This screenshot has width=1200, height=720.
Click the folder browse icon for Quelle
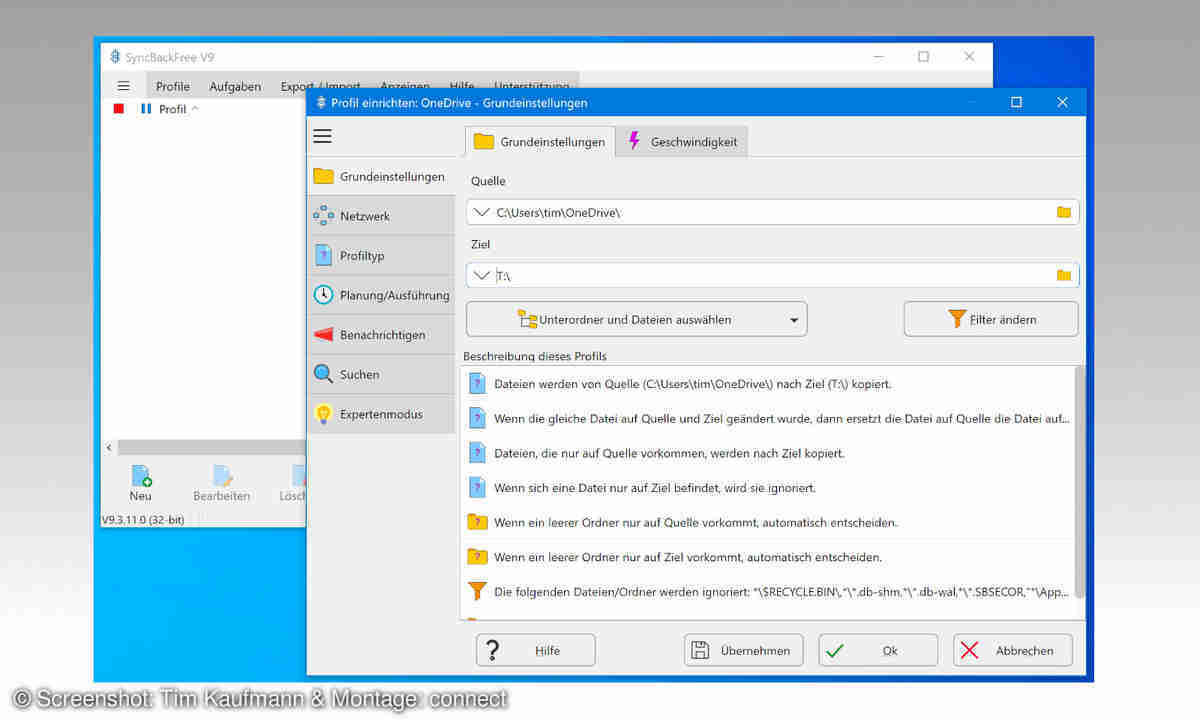tap(1063, 212)
